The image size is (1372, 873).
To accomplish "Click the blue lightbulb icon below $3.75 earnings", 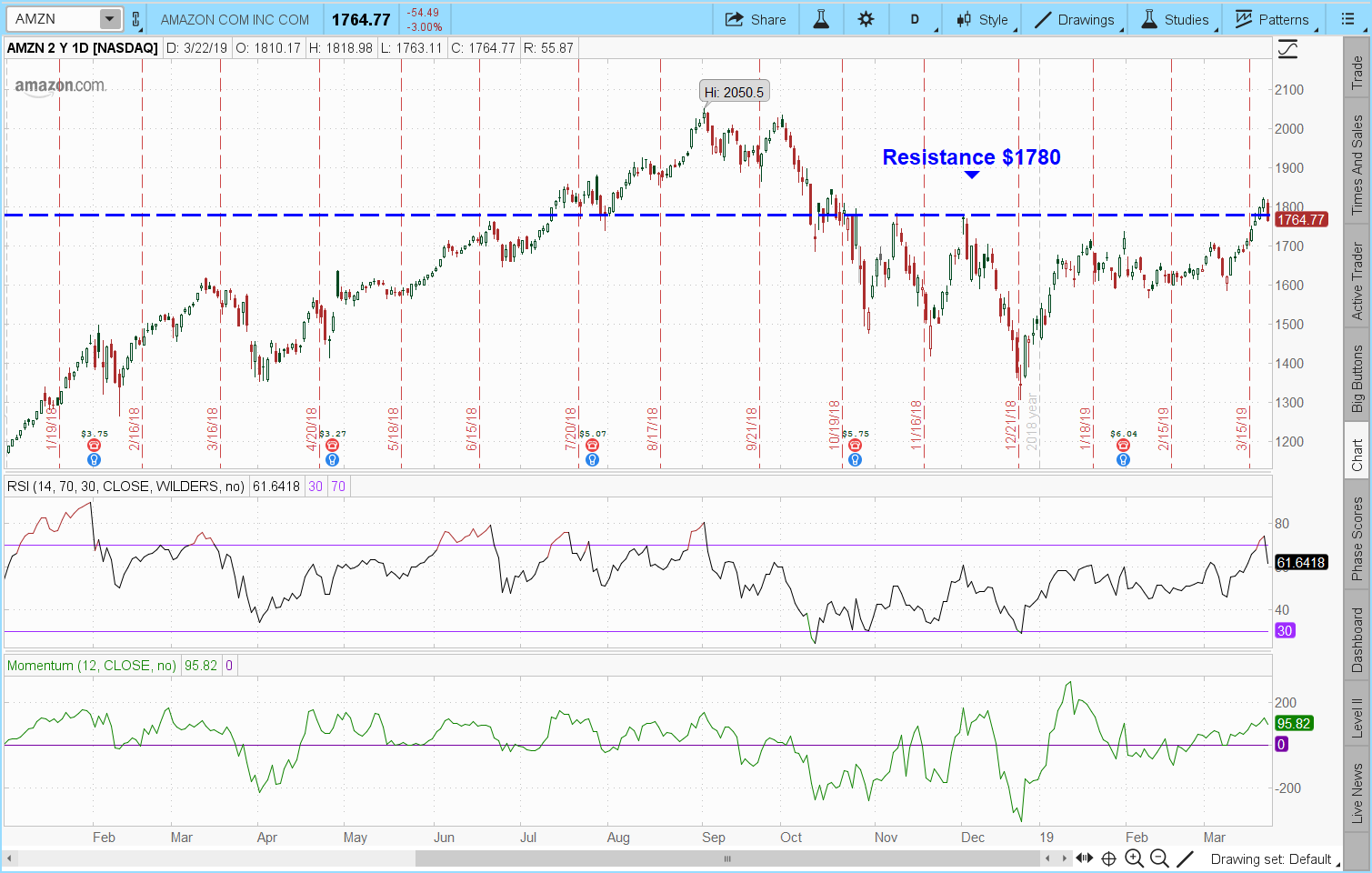I will pyautogui.click(x=94, y=460).
